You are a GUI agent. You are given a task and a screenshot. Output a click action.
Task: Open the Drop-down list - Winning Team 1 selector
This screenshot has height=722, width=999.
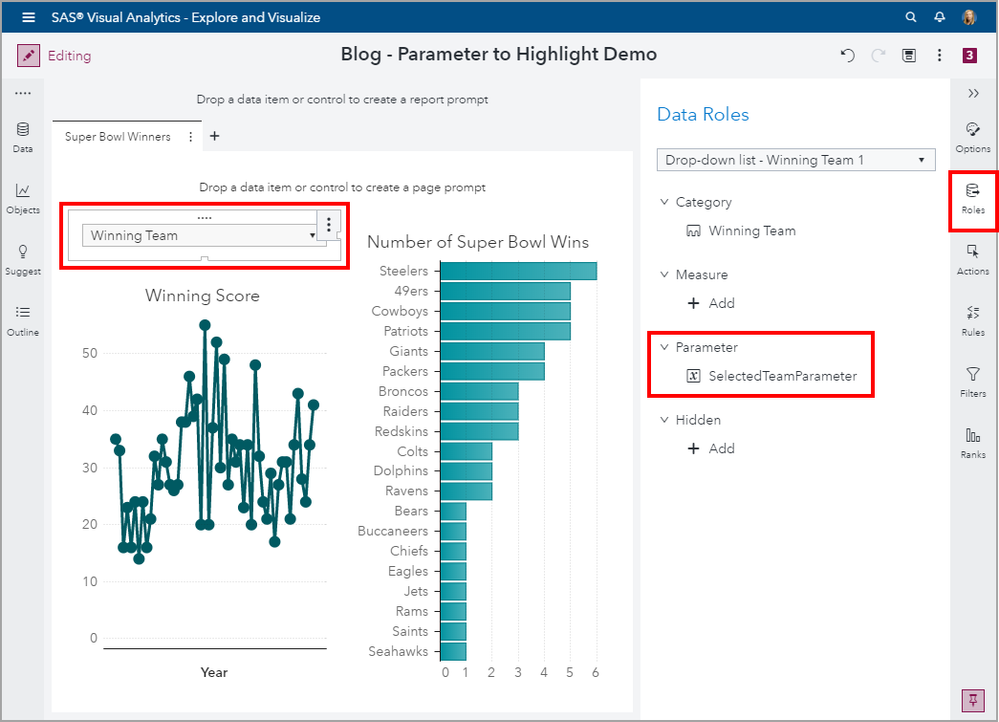pos(795,160)
